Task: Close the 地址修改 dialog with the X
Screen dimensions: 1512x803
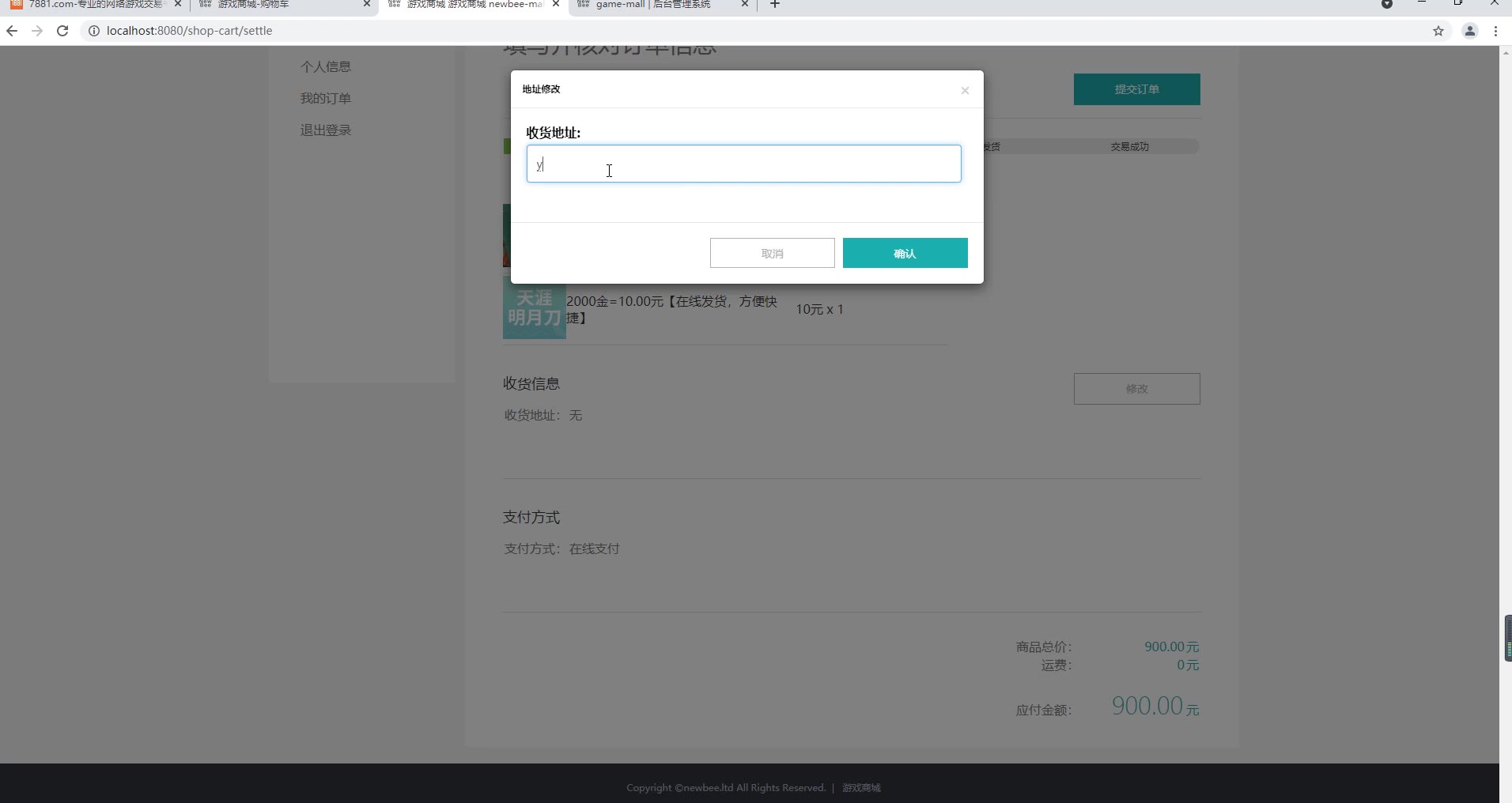Action: pyautogui.click(x=965, y=90)
